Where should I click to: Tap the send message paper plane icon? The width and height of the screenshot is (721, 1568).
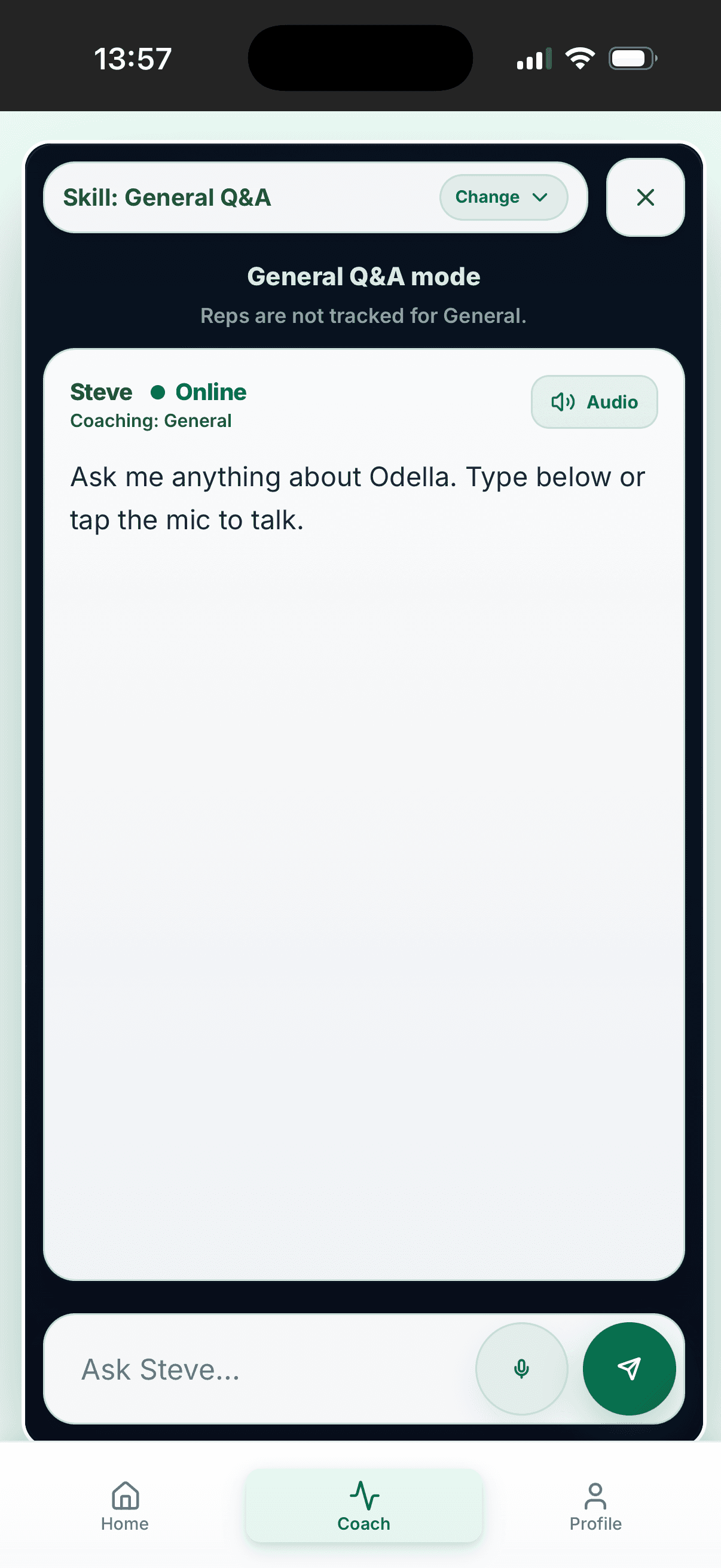630,1368
